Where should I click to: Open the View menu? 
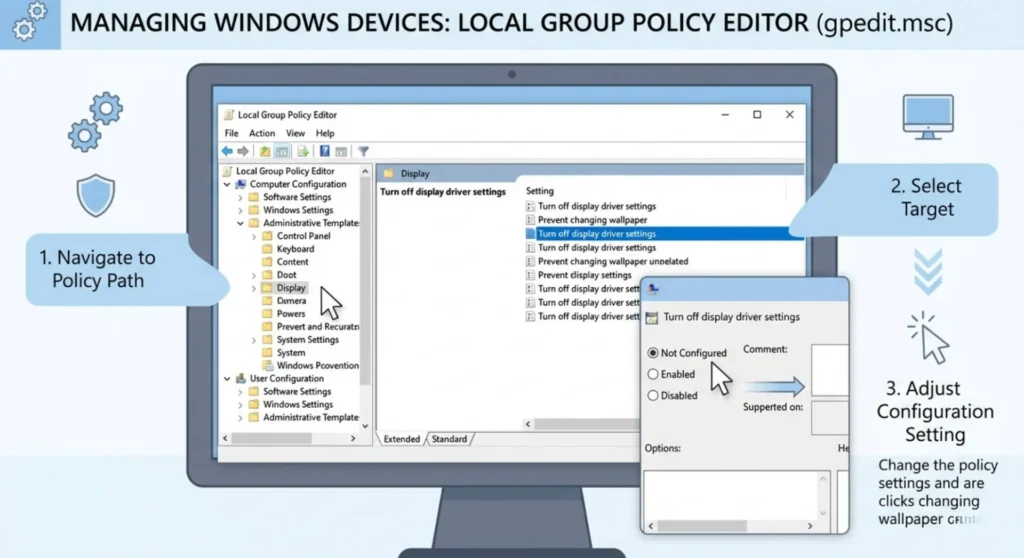[x=295, y=133]
